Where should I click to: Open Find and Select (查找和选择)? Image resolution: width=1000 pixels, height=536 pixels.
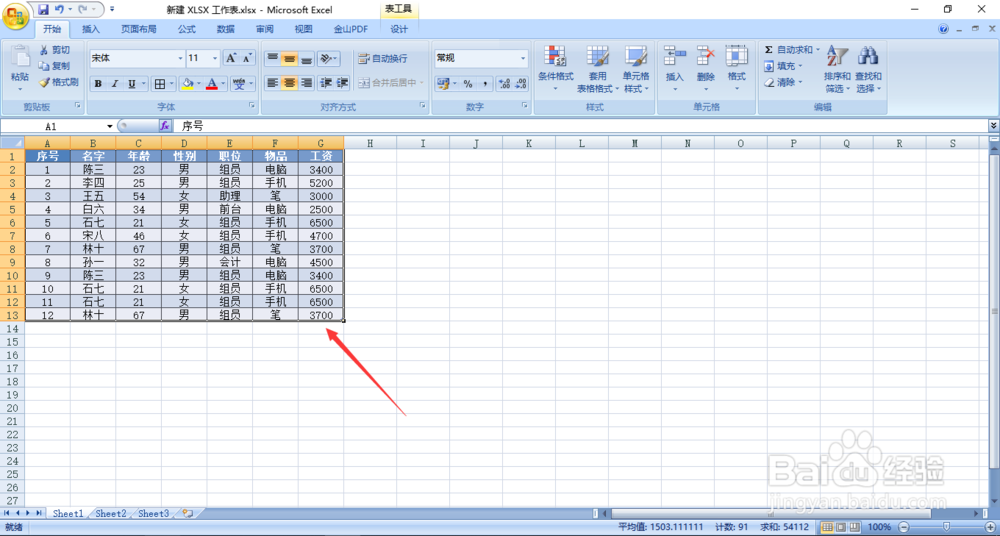pos(868,69)
